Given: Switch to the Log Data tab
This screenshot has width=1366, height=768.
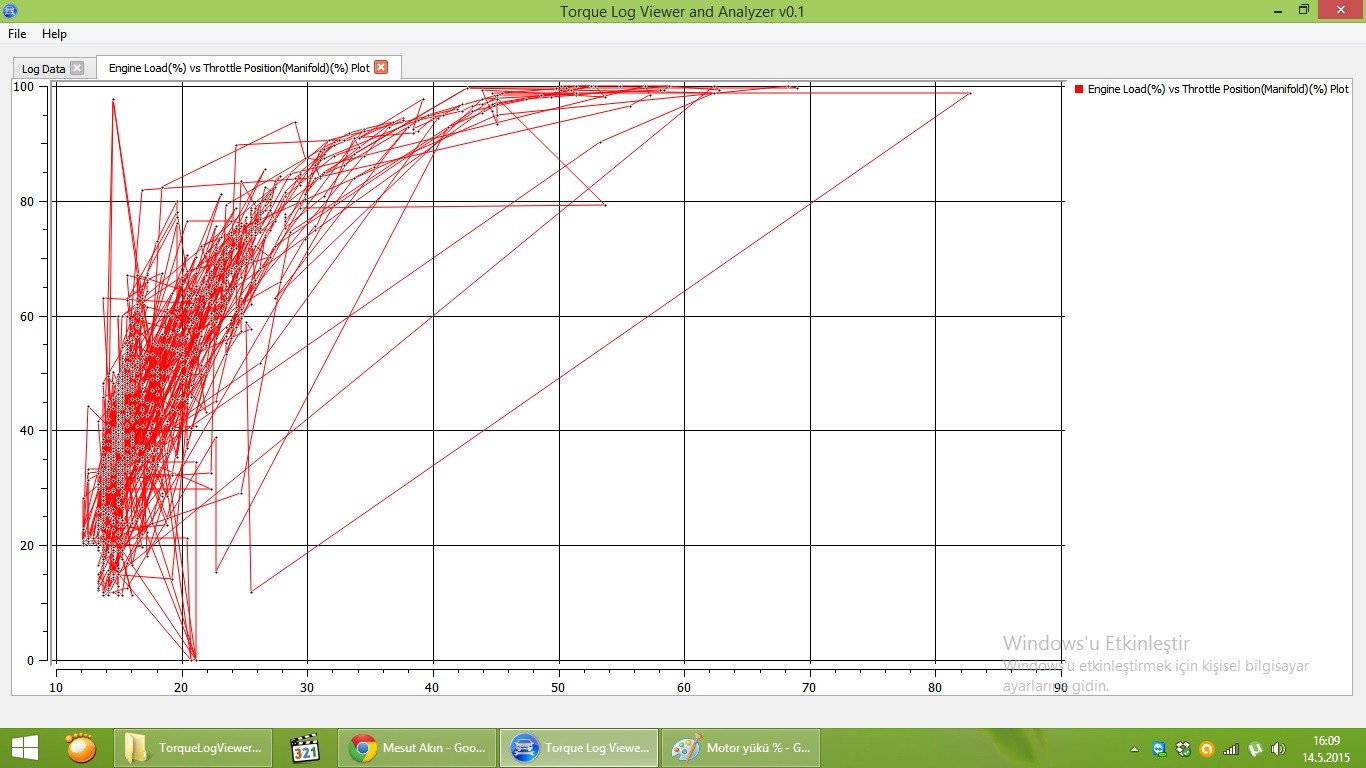Looking at the screenshot, I should coord(43,69).
